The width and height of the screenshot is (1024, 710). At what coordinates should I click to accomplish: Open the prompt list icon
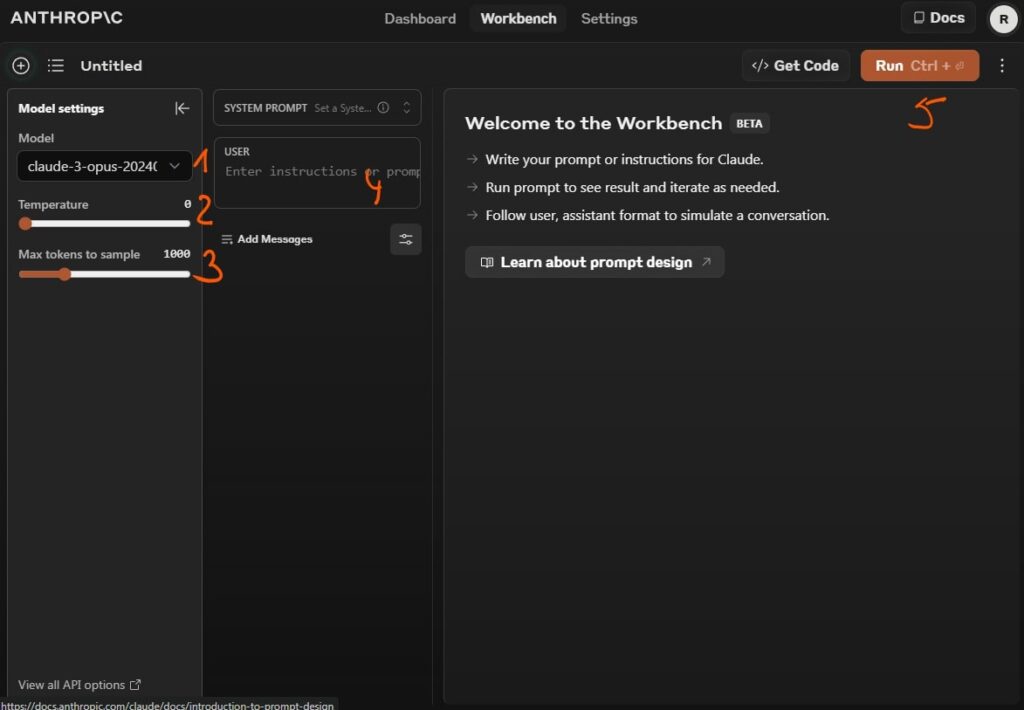pos(56,66)
